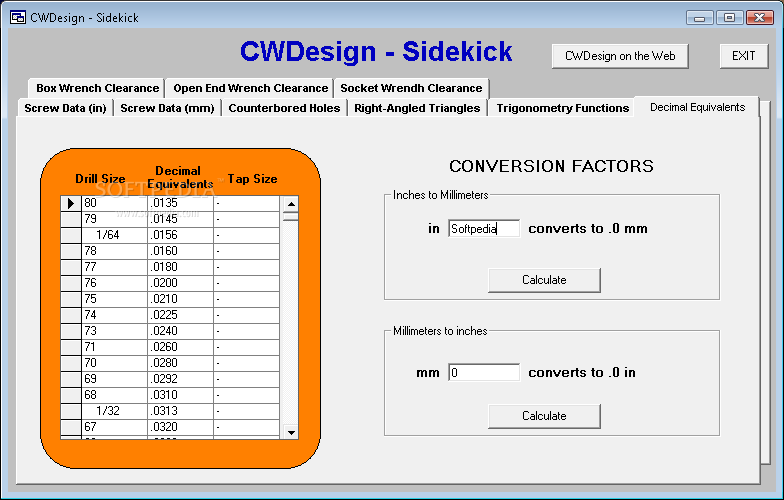Click drill size cell 68
Screen dimensions: 784x500
coord(114,395)
